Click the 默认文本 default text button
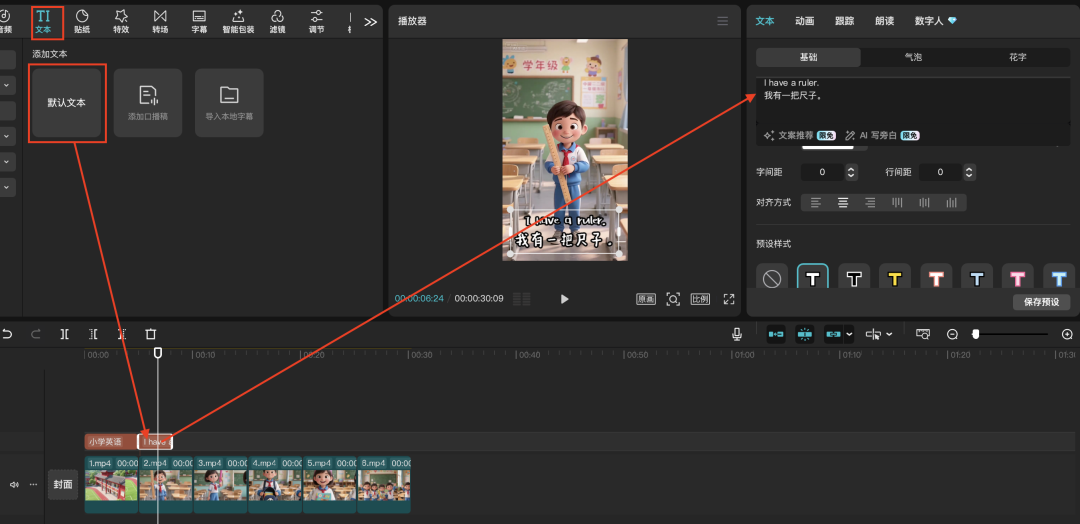Screen dimensions: 1080x524 coord(66,103)
